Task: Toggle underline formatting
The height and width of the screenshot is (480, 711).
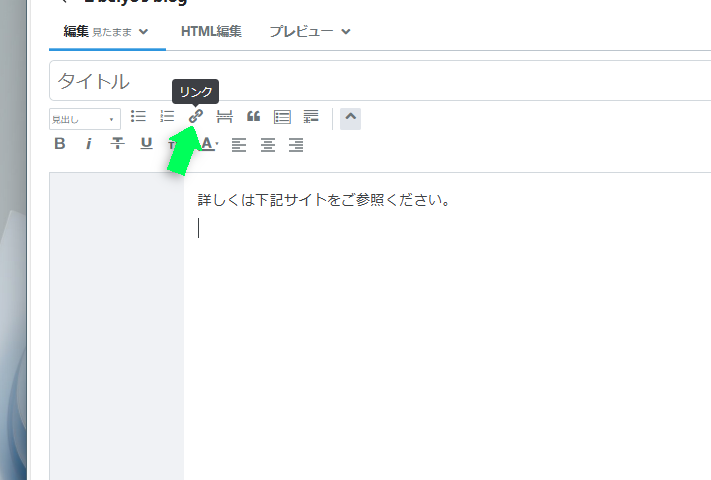Action: tap(146, 144)
